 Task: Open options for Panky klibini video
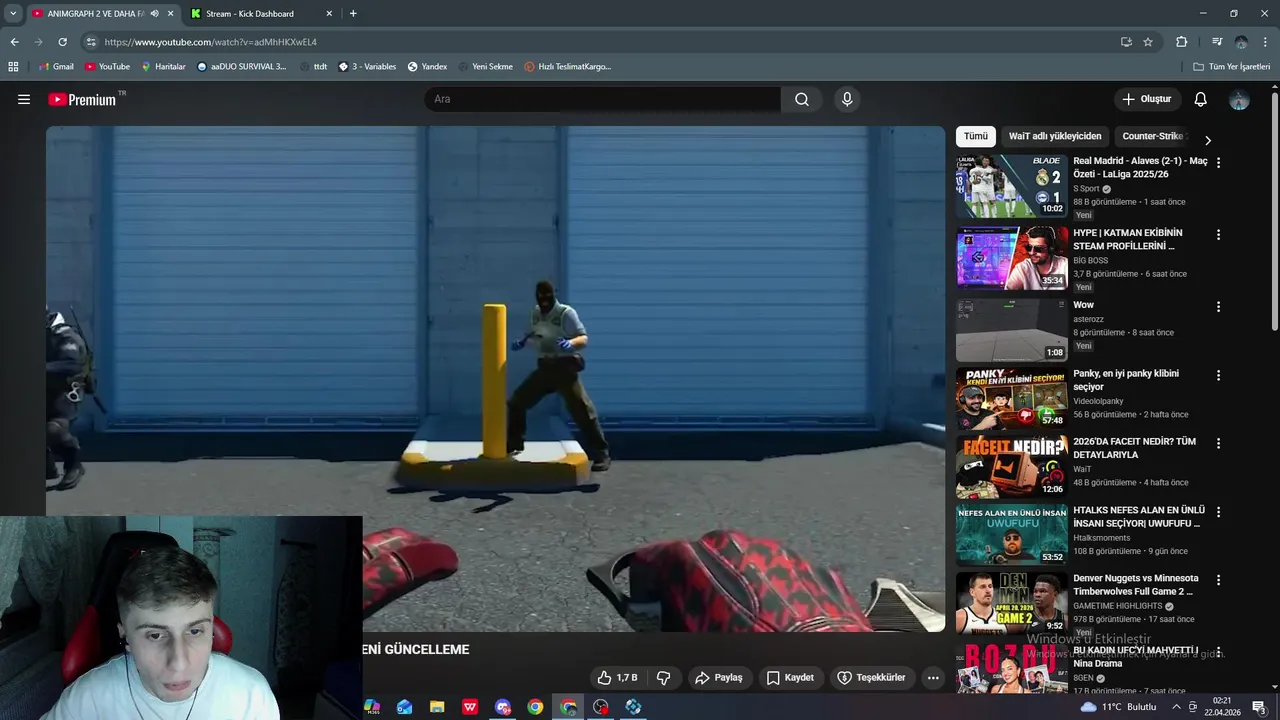(1218, 375)
